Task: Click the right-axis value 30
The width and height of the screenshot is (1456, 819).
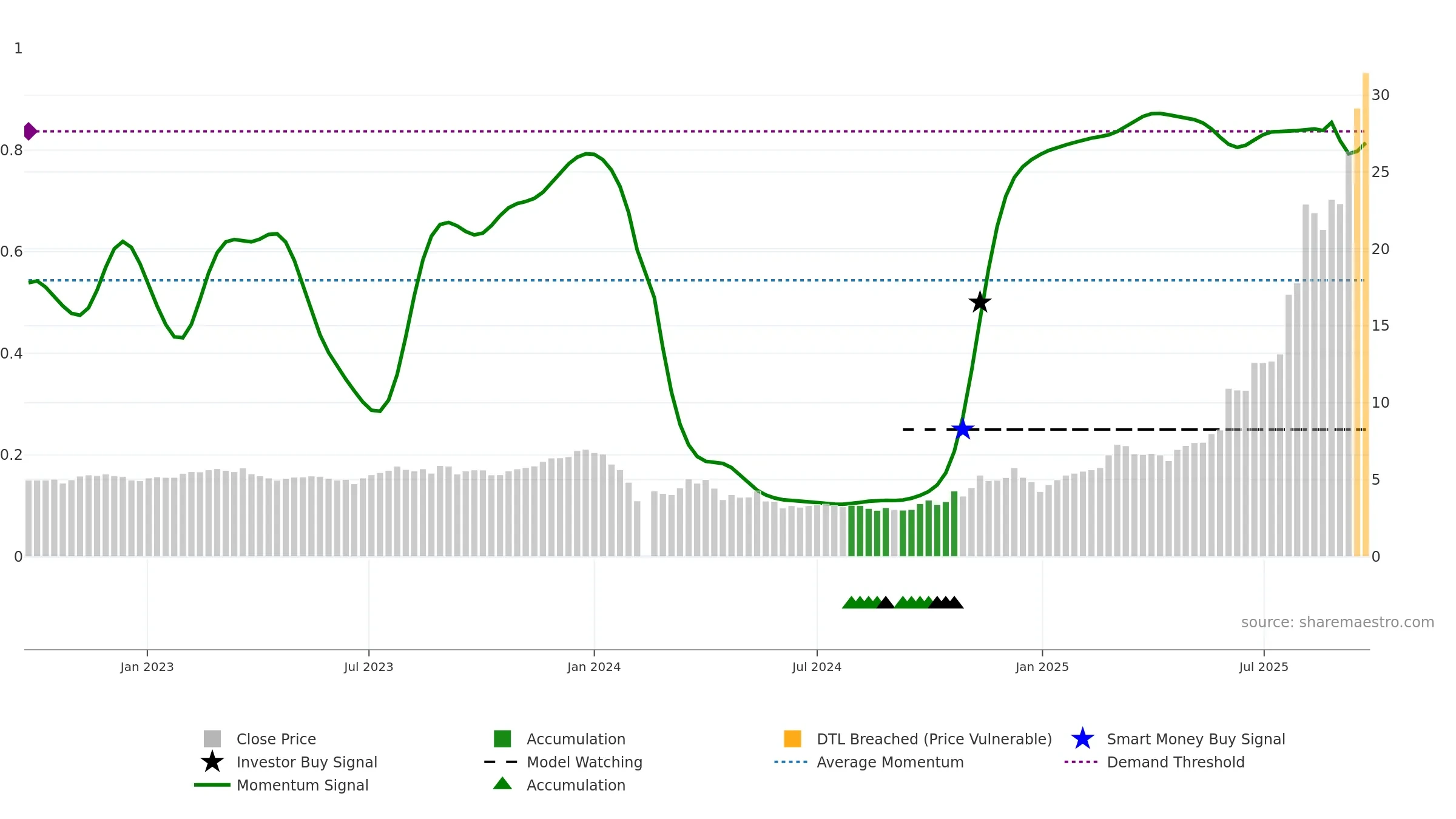Action: [1380, 95]
